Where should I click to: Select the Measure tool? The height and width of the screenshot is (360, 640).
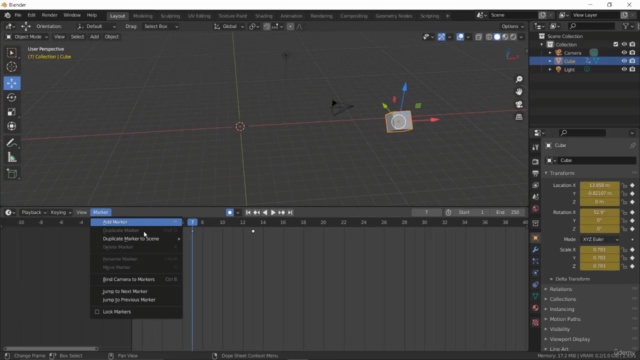pyautogui.click(x=11, y=158)
